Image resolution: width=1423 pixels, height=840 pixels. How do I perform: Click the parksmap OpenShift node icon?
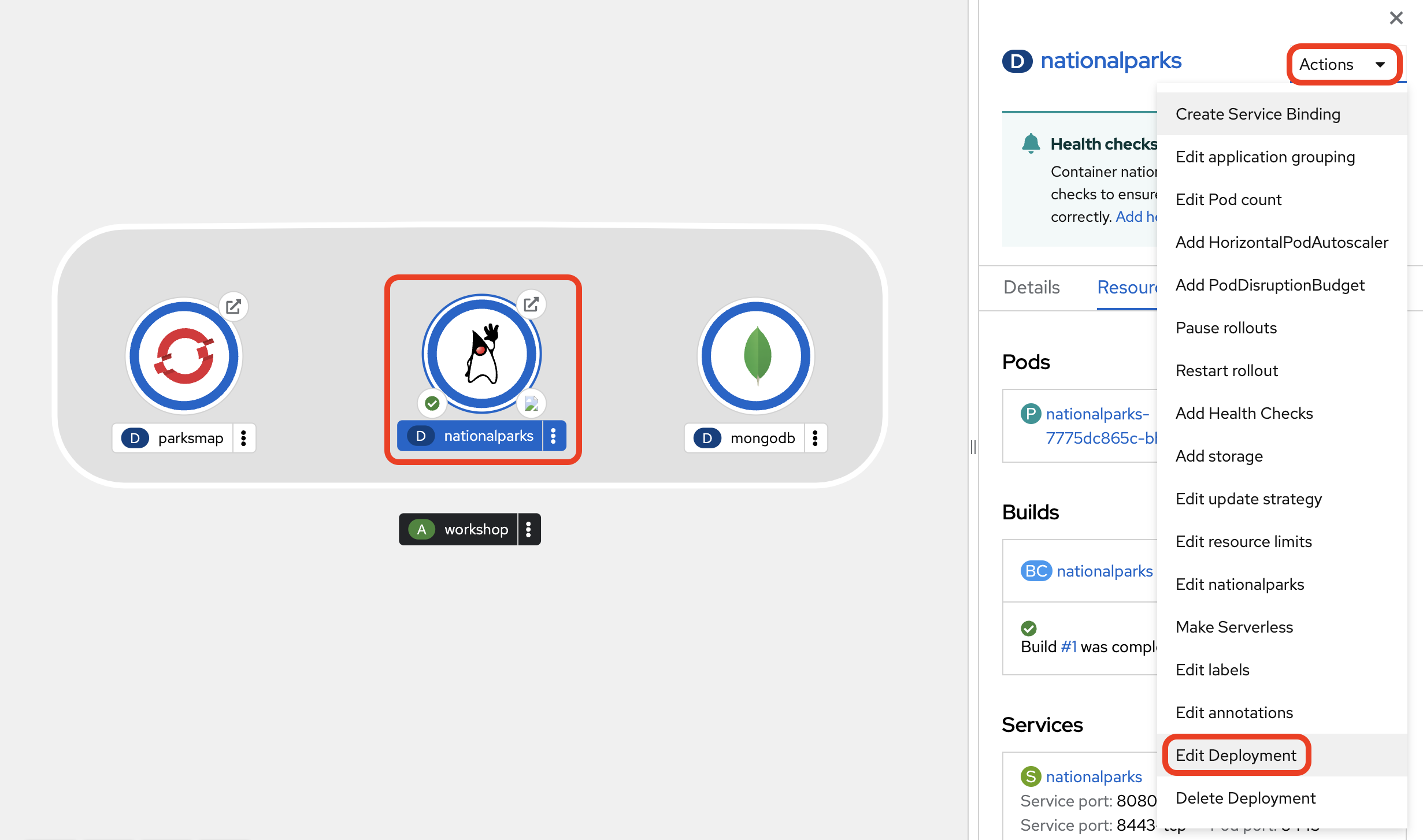(184, 356)
